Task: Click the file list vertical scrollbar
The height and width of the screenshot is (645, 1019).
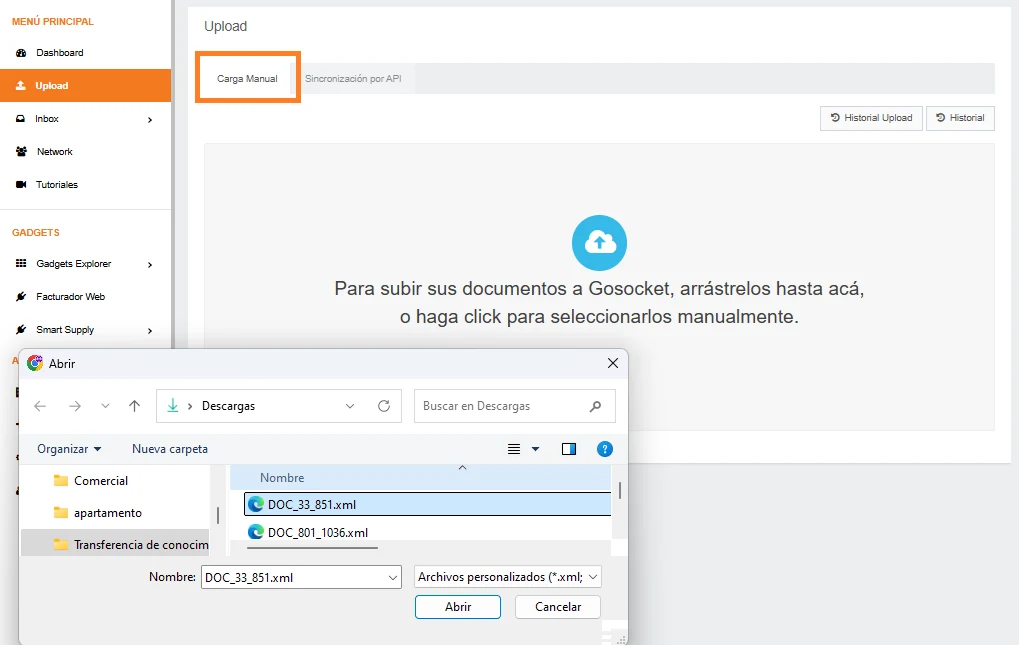Action: point(620,490)
